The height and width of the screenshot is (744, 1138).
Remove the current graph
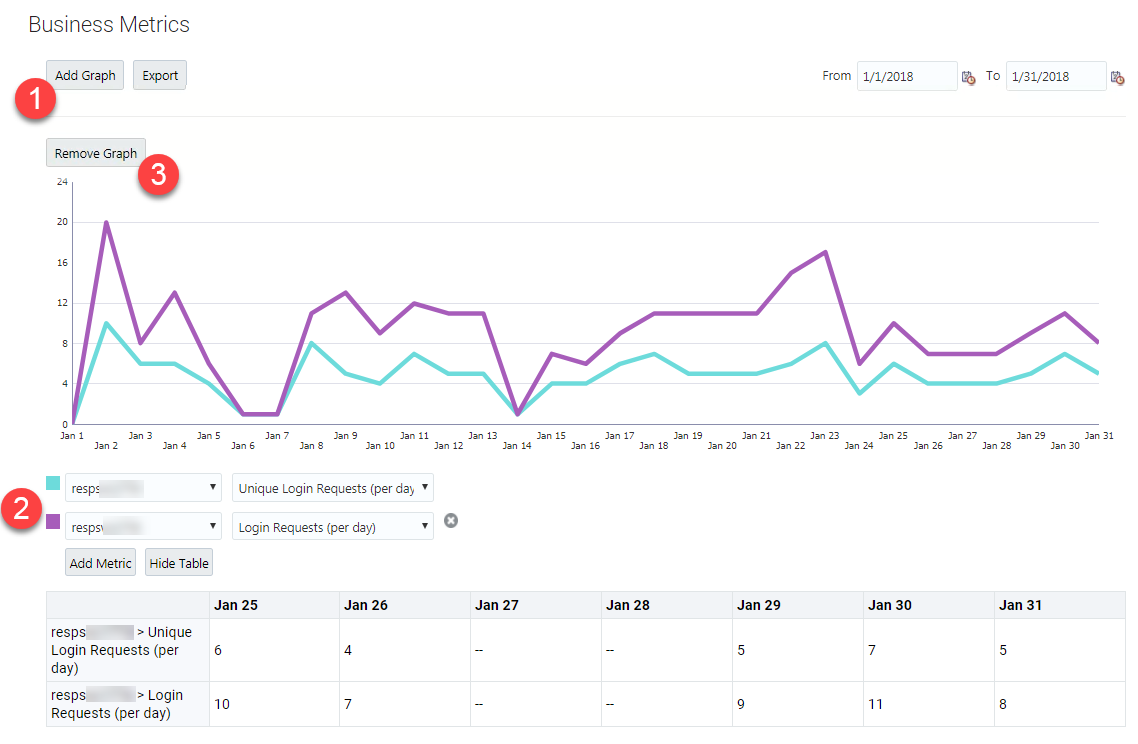pyautogui.click(x=95, y=152)
